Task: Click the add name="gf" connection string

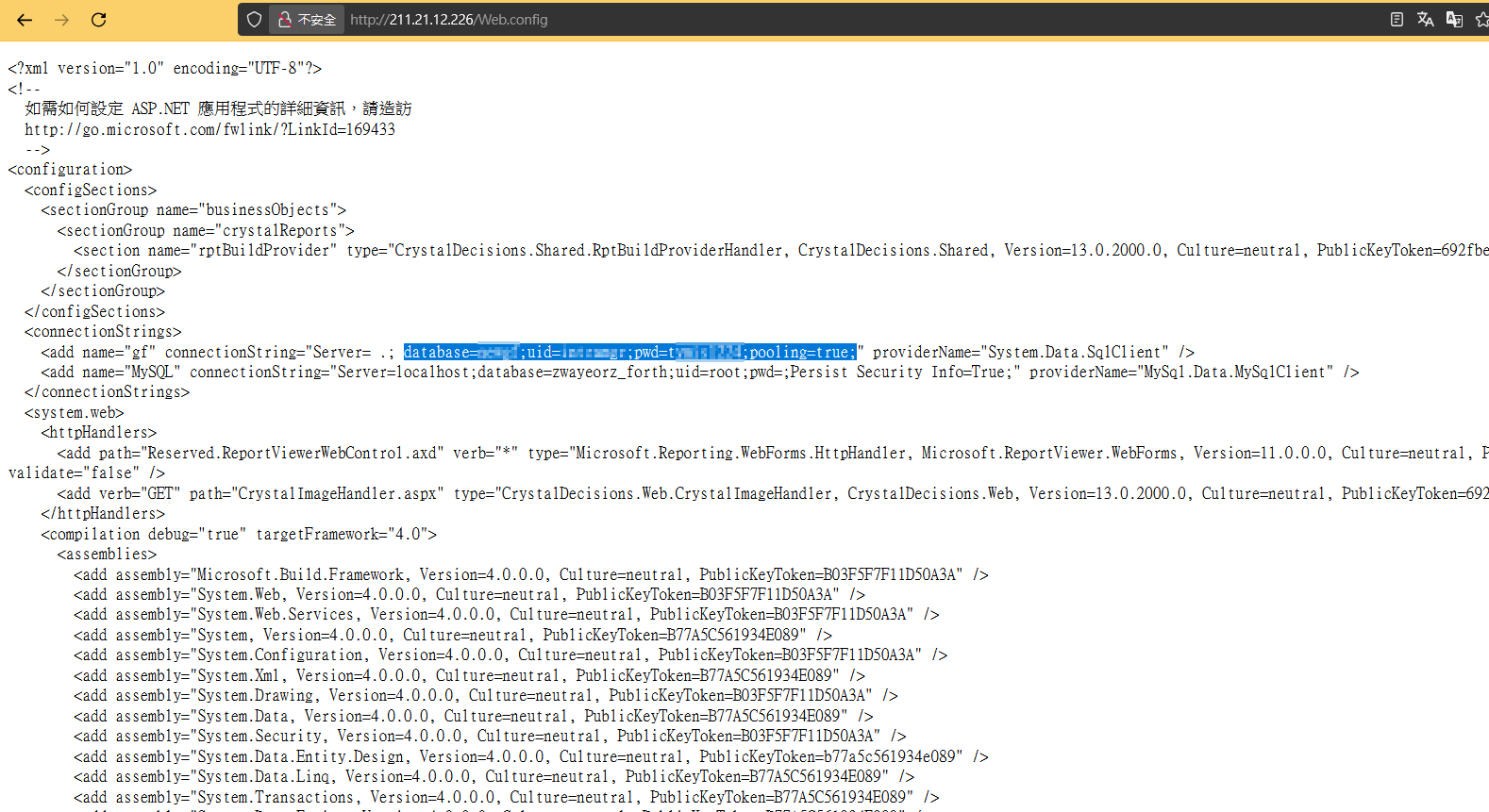Action: tap(618, 352)
